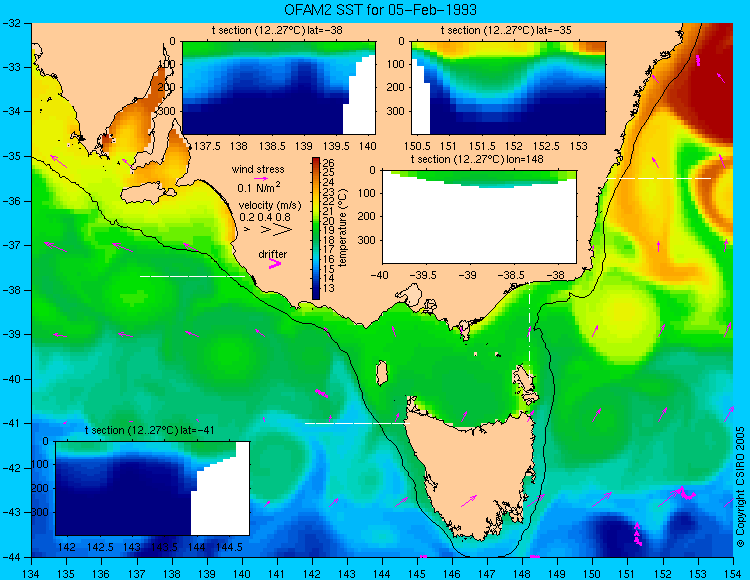Click the white dashed section line near lat -38

click(192, 276)
